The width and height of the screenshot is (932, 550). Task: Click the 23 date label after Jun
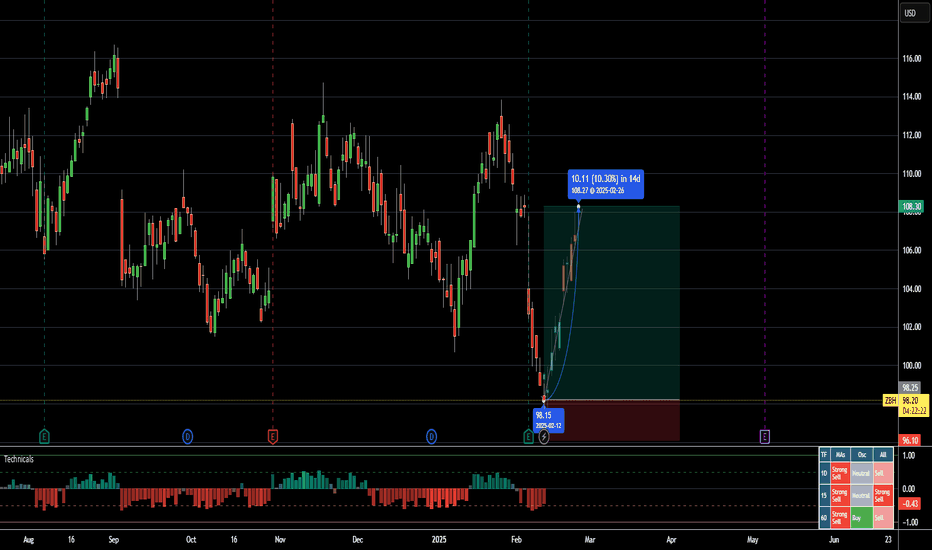click(888, 540)
